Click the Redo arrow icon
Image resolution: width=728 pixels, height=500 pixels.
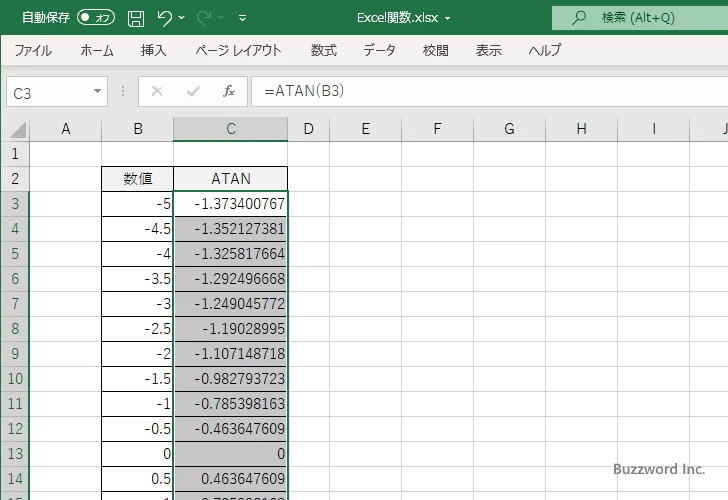(x=203, y=18)
